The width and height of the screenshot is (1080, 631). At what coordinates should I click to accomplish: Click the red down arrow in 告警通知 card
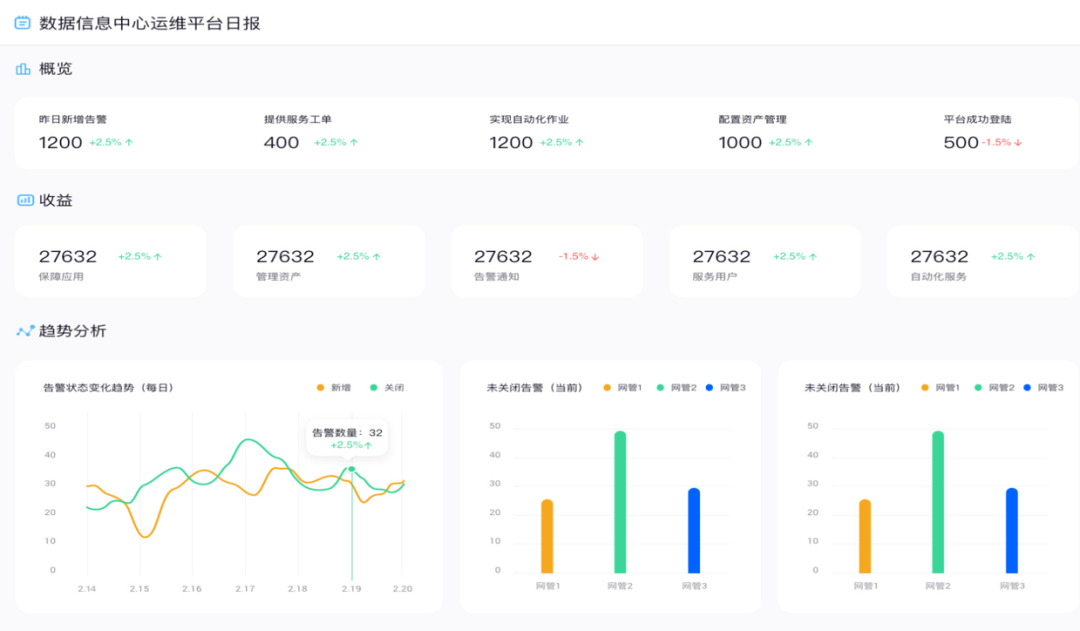pyautogui.click(x=595, y=257)
